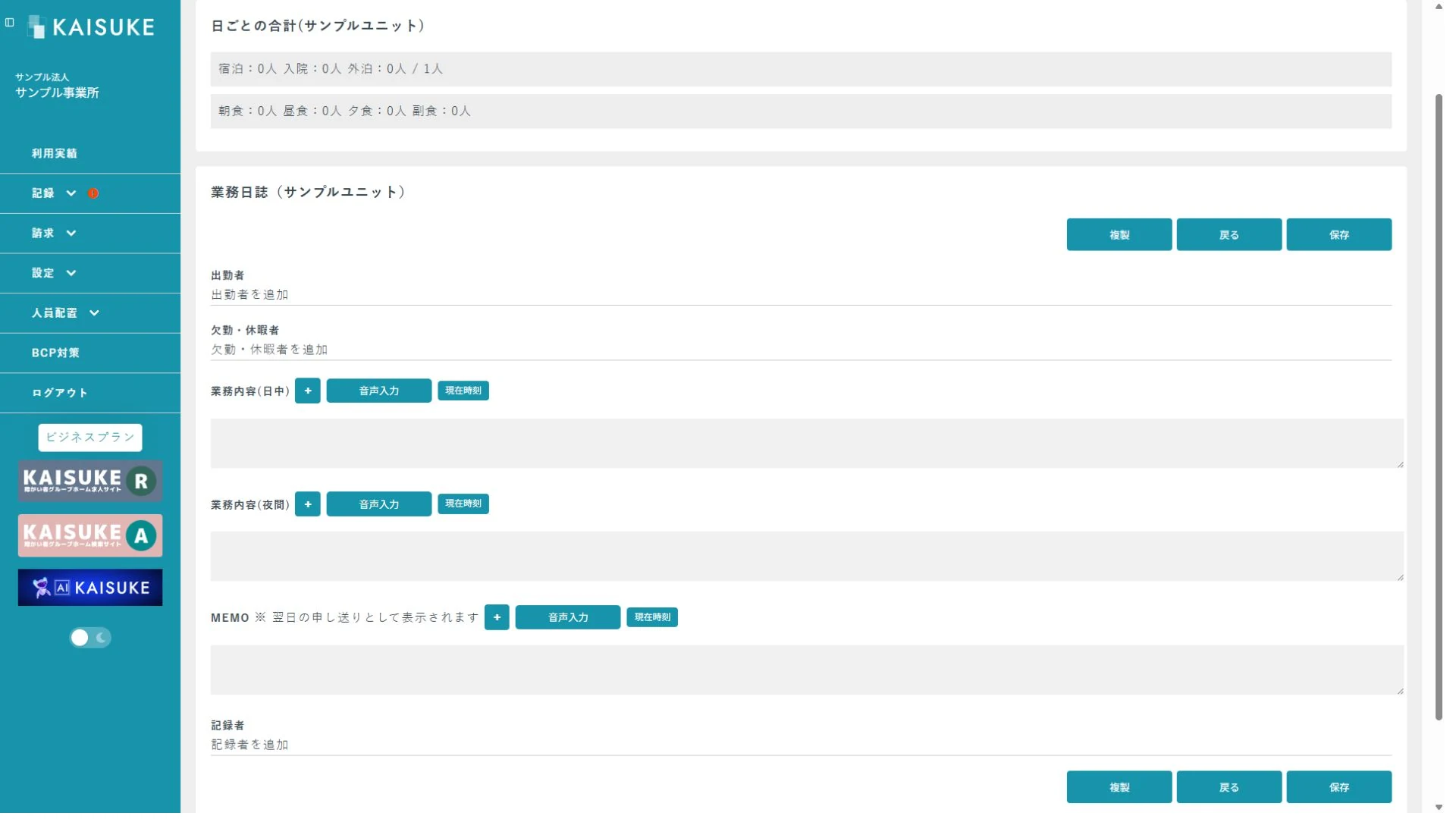The height and width of the screenshot is (819, 1456).
Task: Click 音声入力 for 業務内容(夜間)
Action: (x=379, y=504)
